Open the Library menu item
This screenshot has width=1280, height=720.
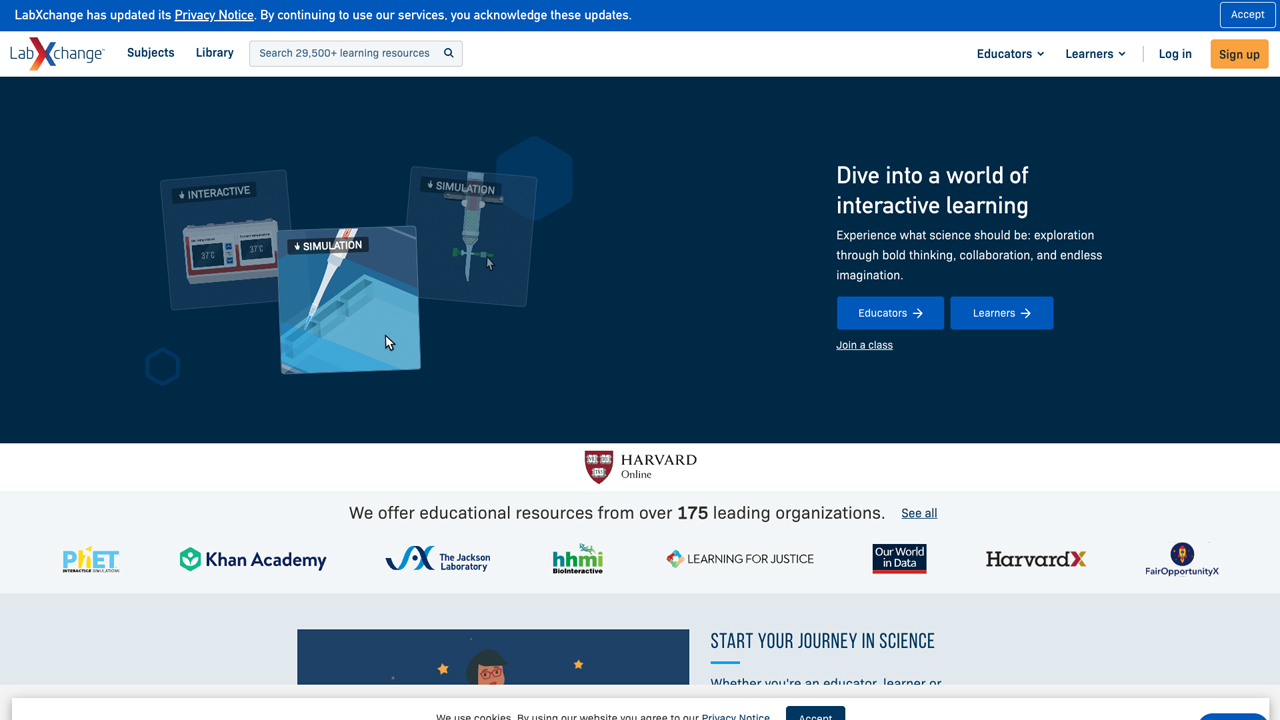click(x=215, y=53)
